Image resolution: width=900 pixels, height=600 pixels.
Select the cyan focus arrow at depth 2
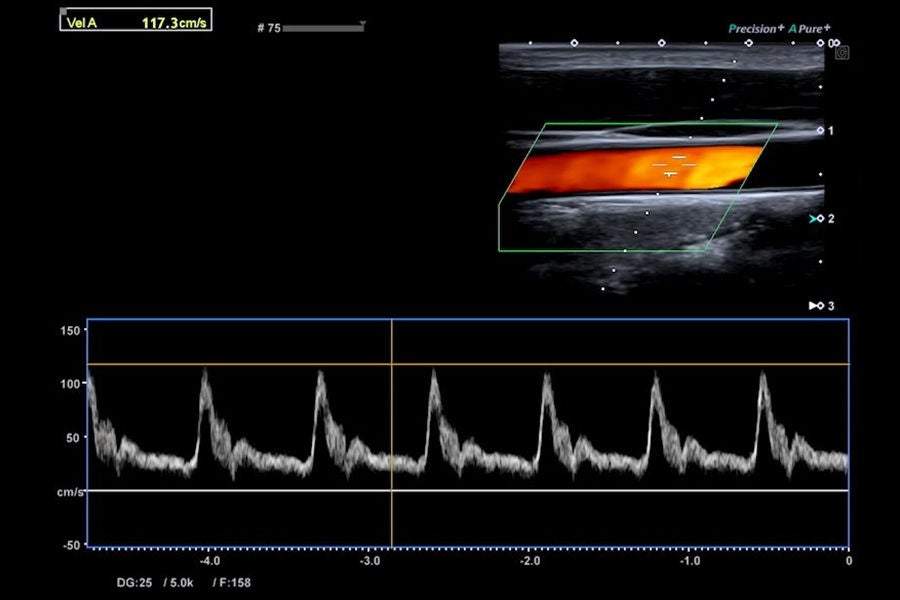813,219
